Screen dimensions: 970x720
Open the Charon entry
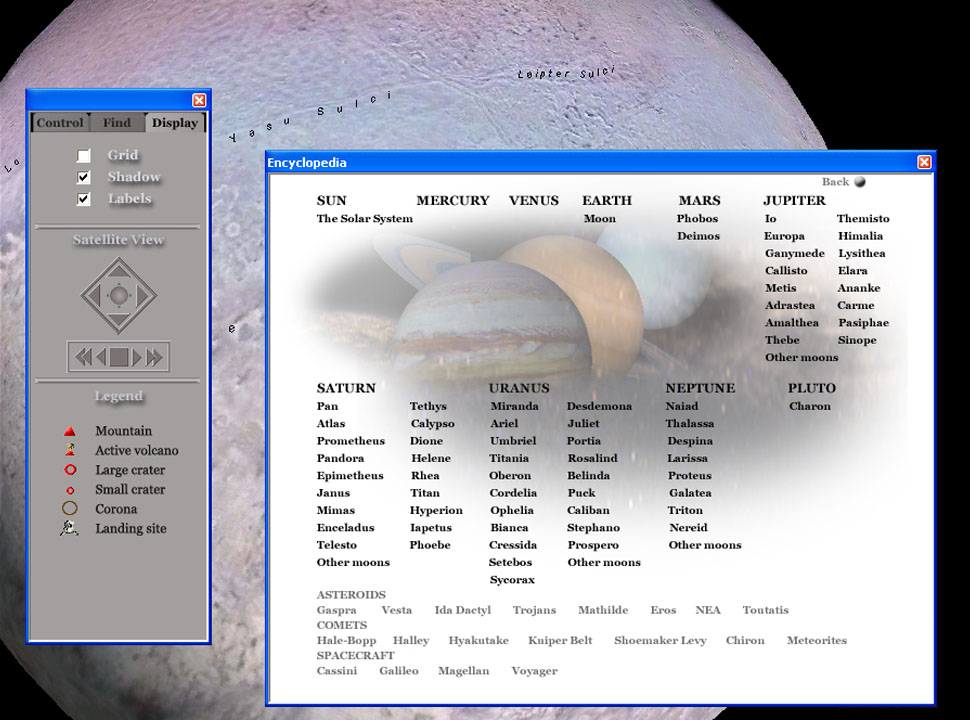pyautogui.click(x=810, y=406)
